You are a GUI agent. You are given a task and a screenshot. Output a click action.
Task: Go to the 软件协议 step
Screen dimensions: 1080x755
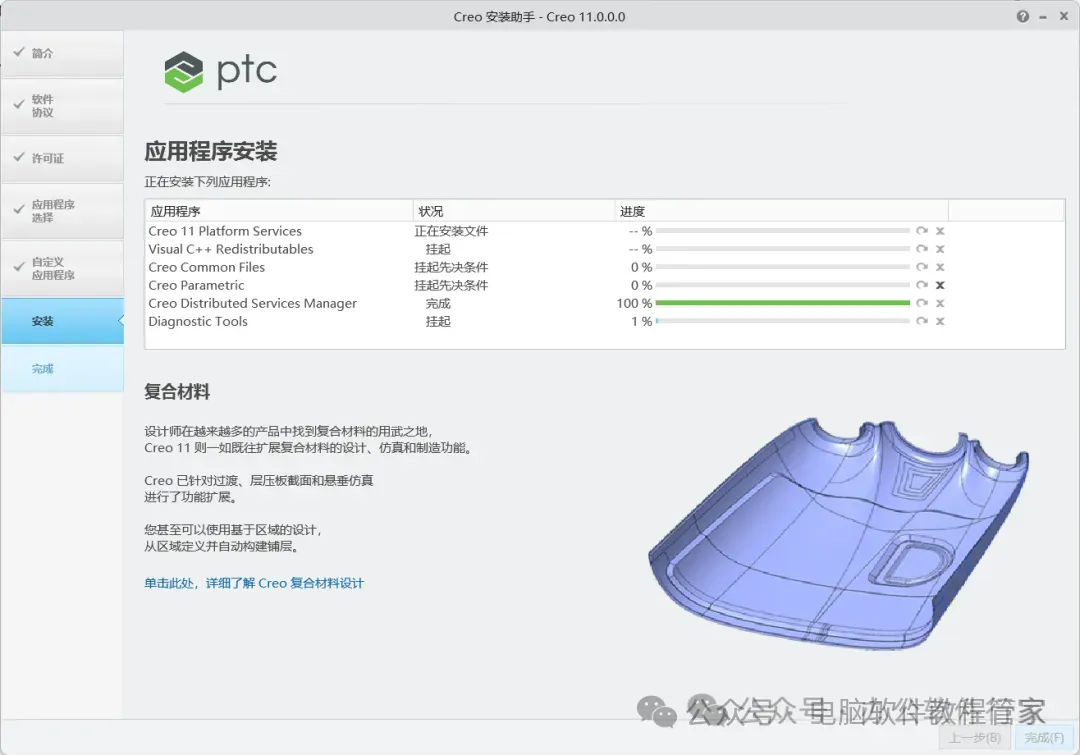point(63,105)
